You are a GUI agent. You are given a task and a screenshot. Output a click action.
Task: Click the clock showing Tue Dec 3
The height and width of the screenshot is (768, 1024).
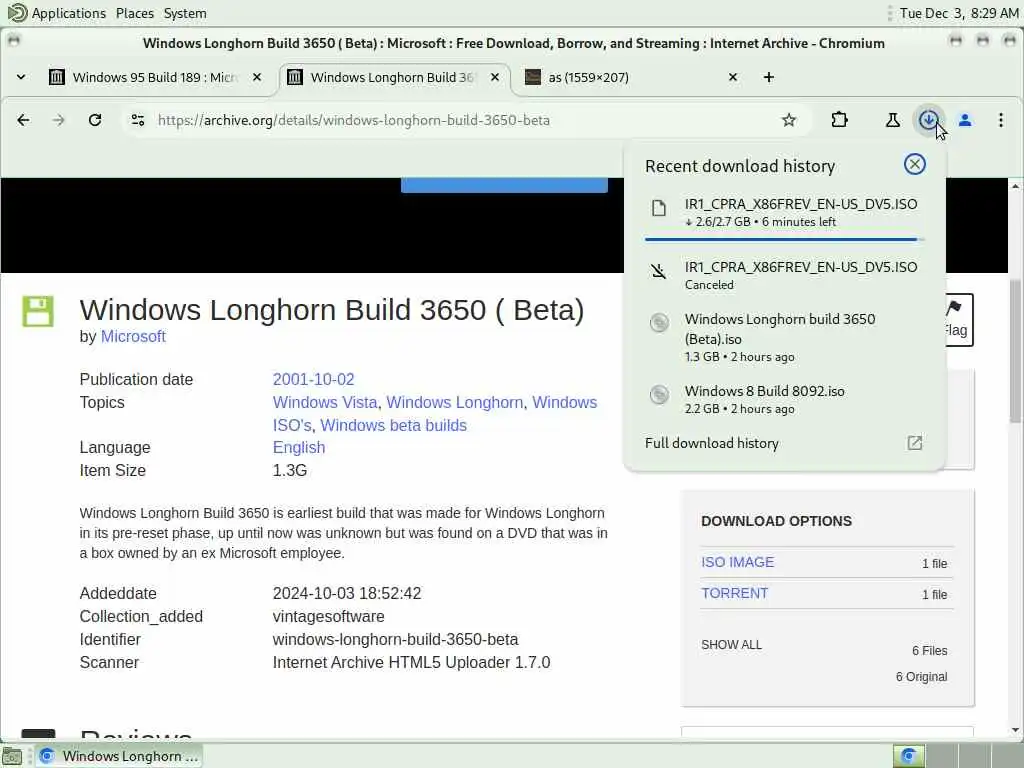click(959, 13)
